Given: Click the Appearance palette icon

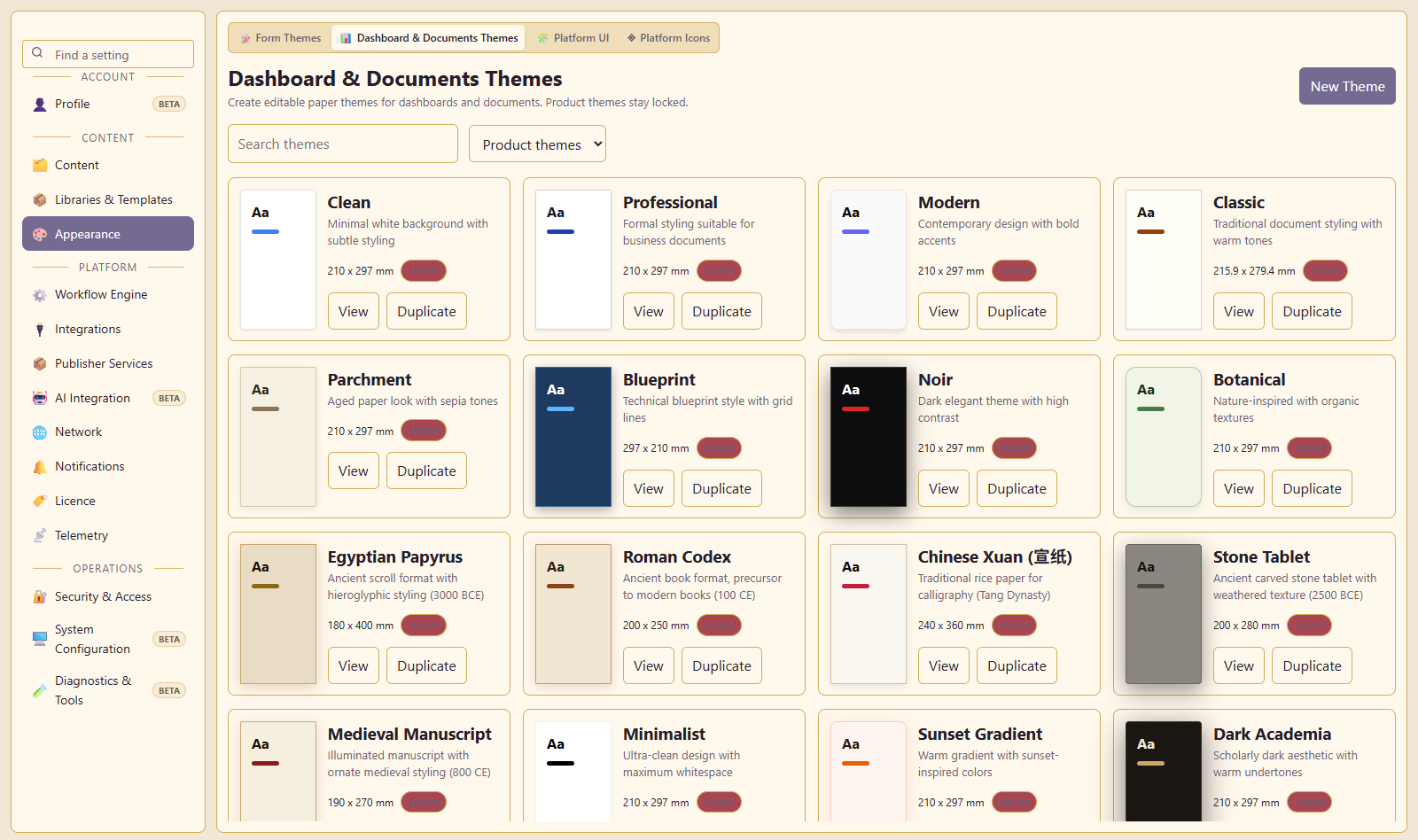Looking at the screenshot, I should tap(40, 235).
